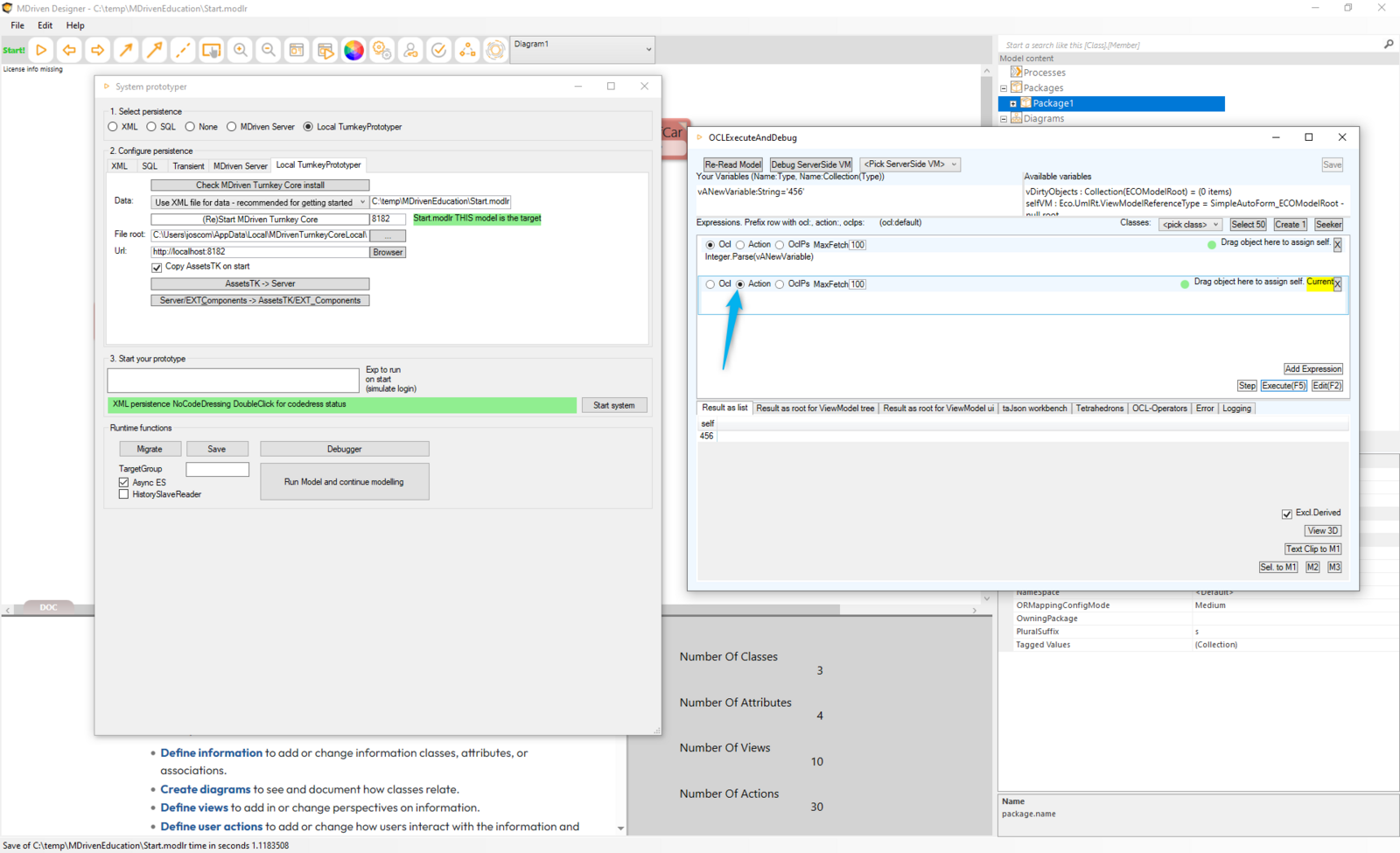Click the TargetGroup input field
The image size is (1400, 853).
coord(218,469)
